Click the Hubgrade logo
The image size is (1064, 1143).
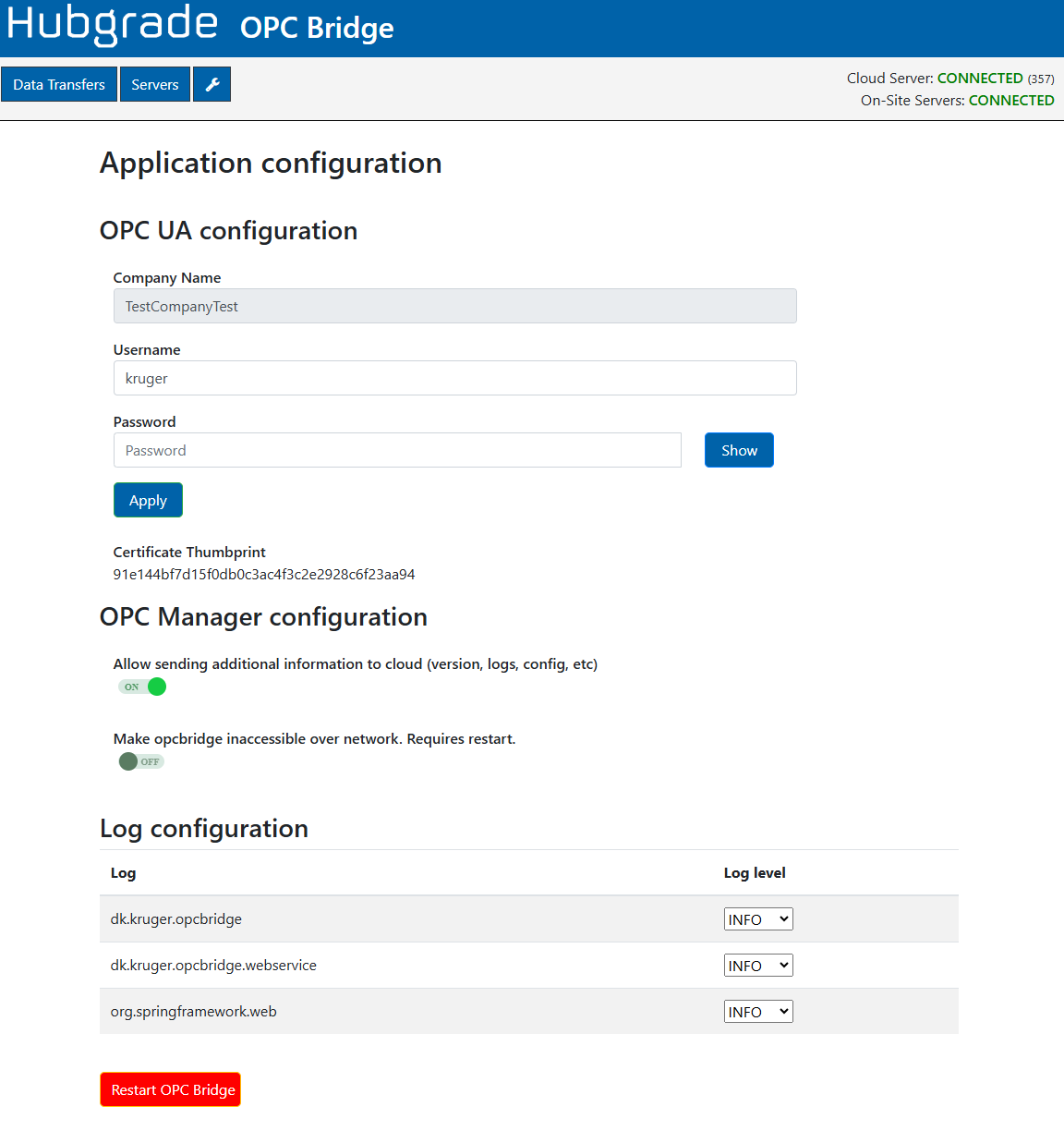[113, 24]
